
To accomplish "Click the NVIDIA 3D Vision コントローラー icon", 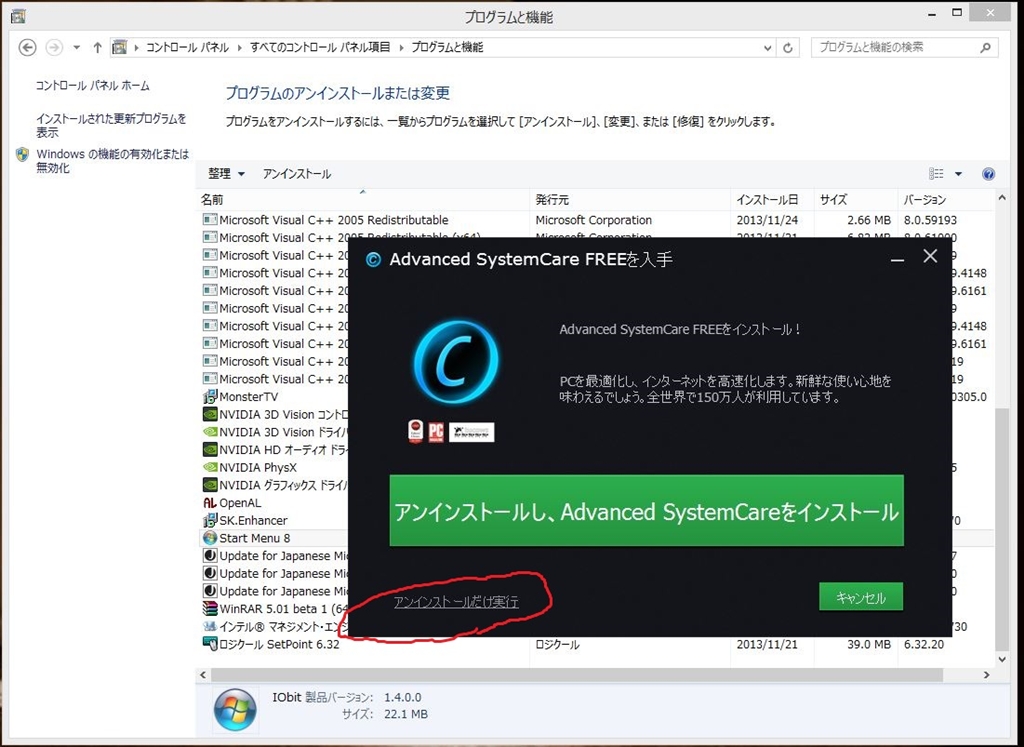I will click(210, 415).
